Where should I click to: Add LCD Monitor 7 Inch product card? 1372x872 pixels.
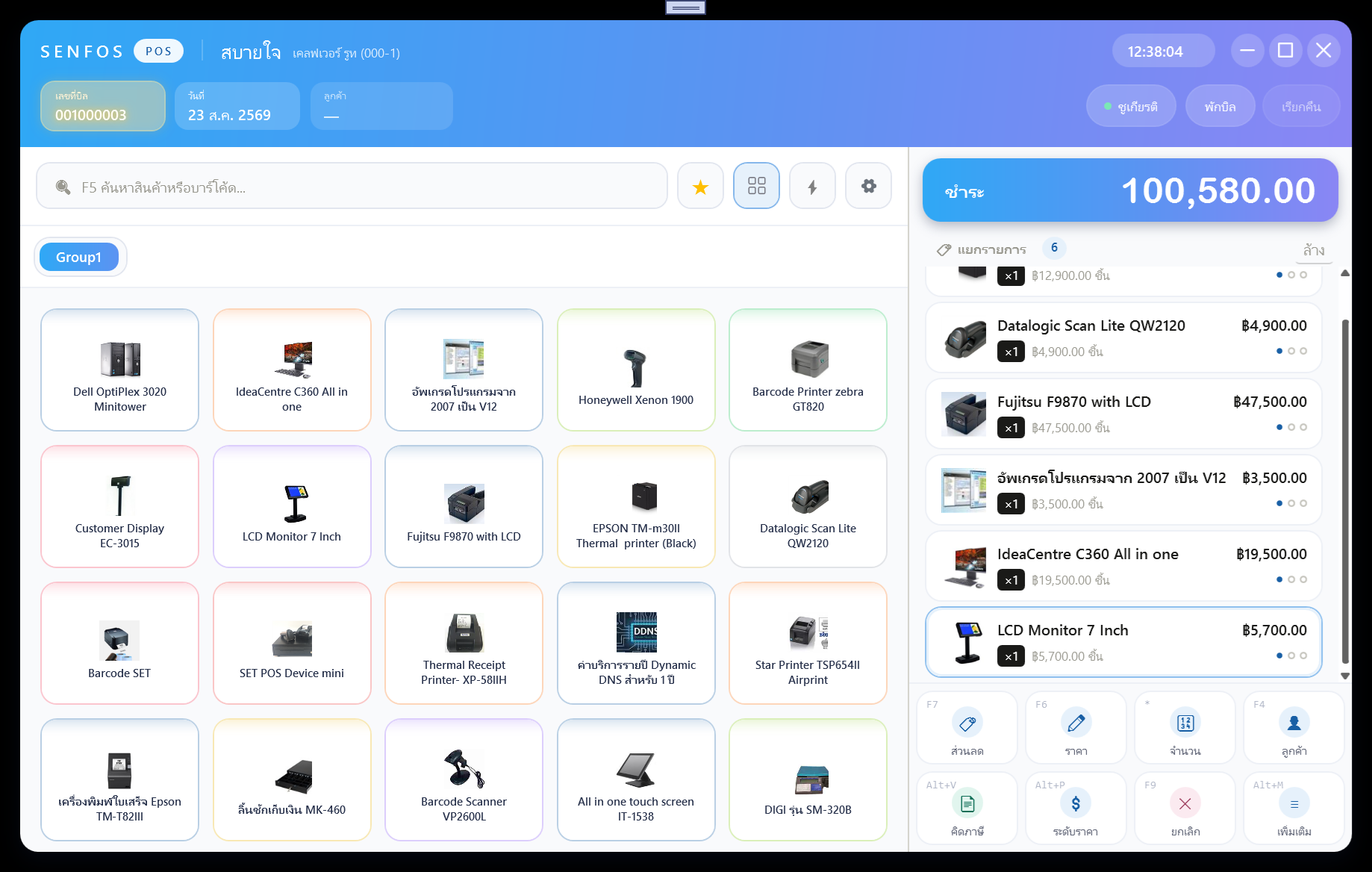[292, 506]
